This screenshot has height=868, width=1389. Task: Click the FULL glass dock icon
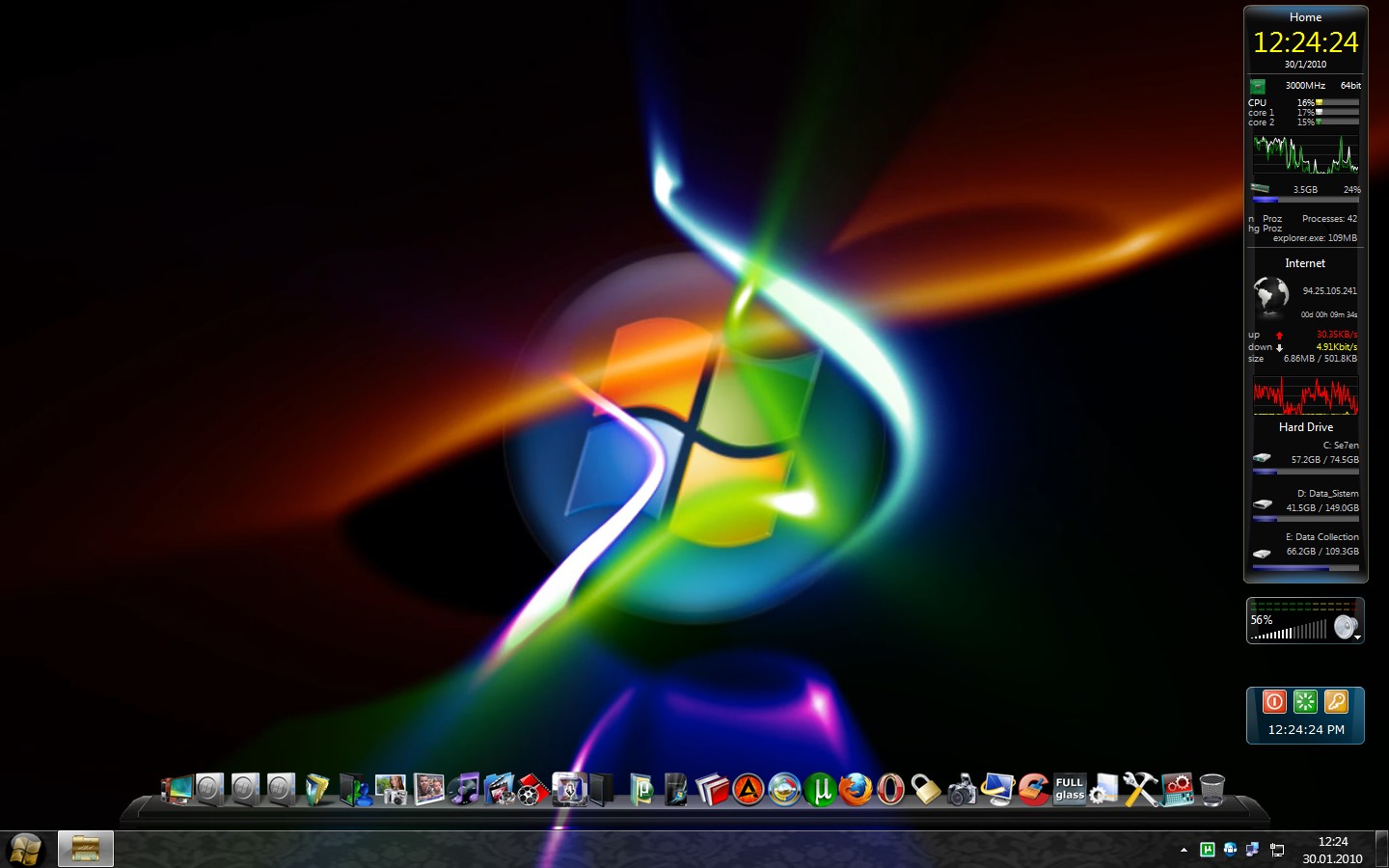coord(1069,789)
